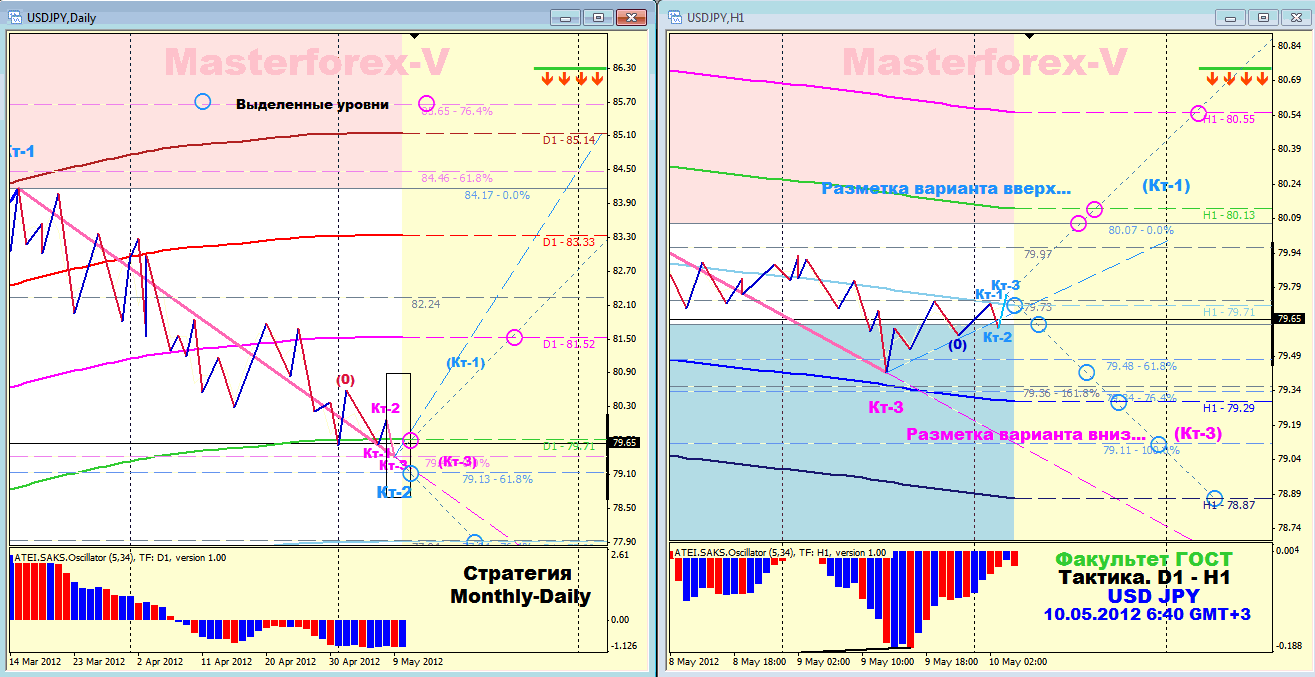This screenshot has width=1315, height=677.
Task: Click the '(Кт-1)' label in the Daily chart
Action: point(465,363)
